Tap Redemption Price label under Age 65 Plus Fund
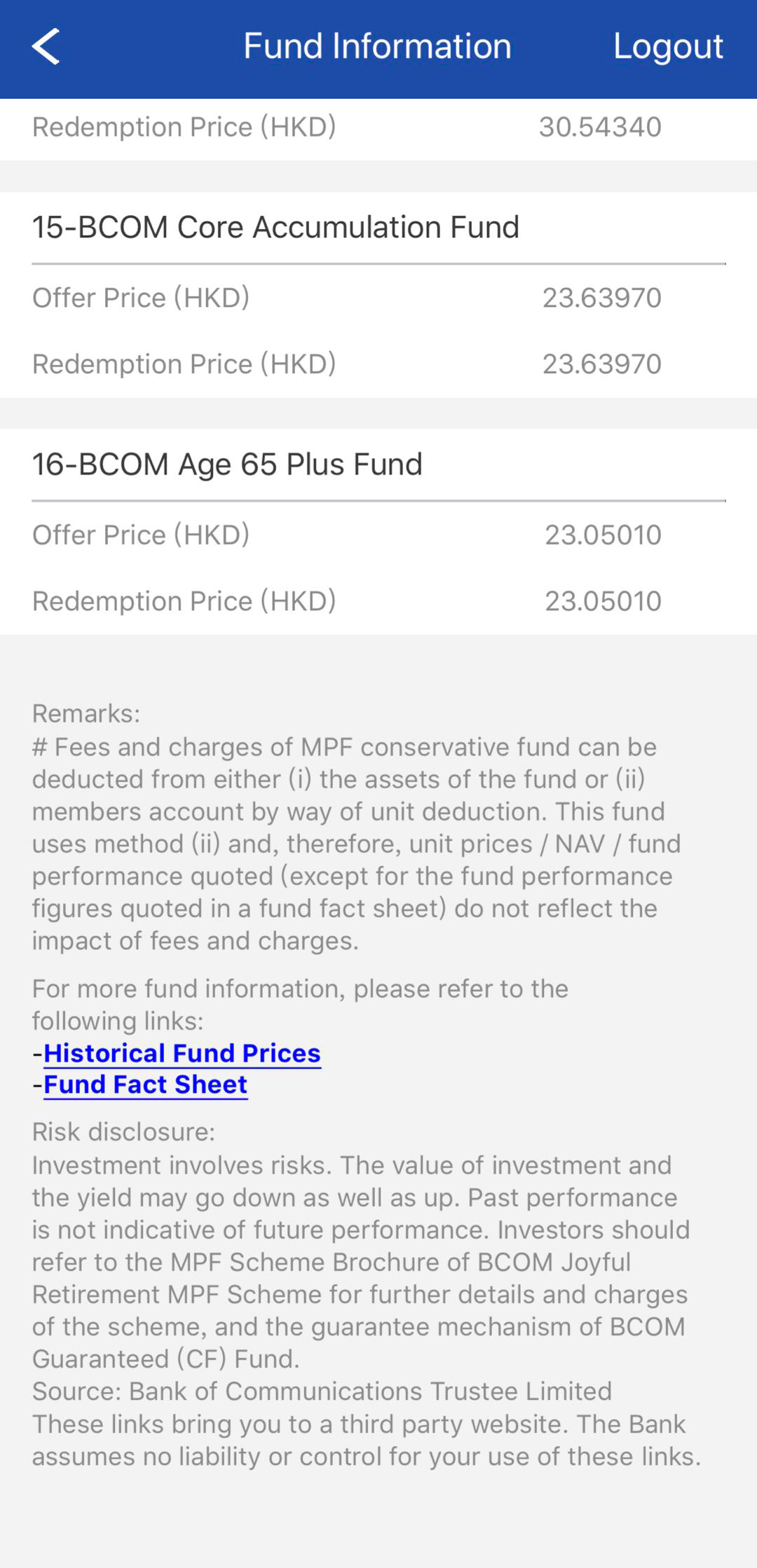The width and height of the screenshot is (757, 1568). tap(184, 600)
